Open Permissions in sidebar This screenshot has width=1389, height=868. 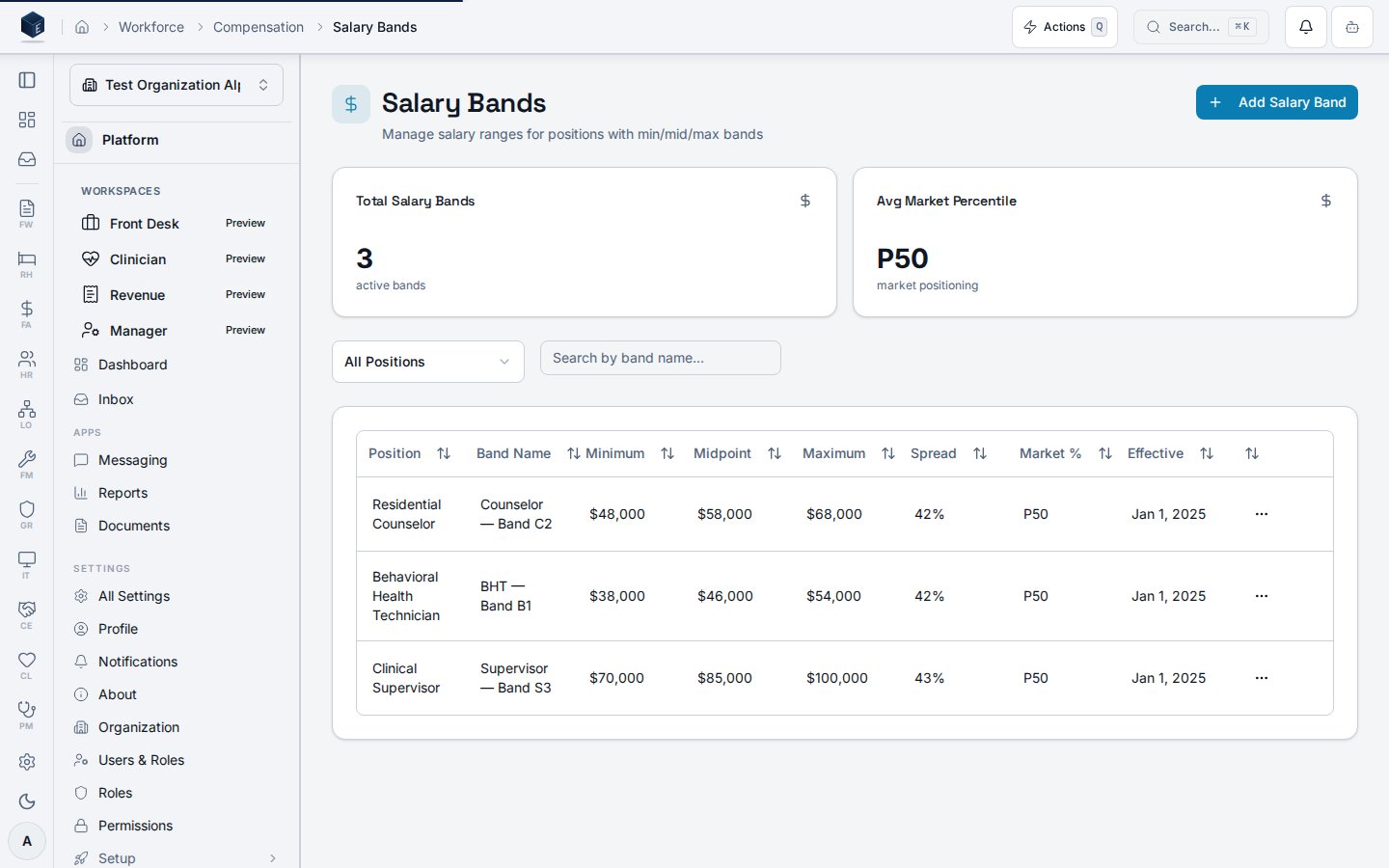[x=177, y=826]
